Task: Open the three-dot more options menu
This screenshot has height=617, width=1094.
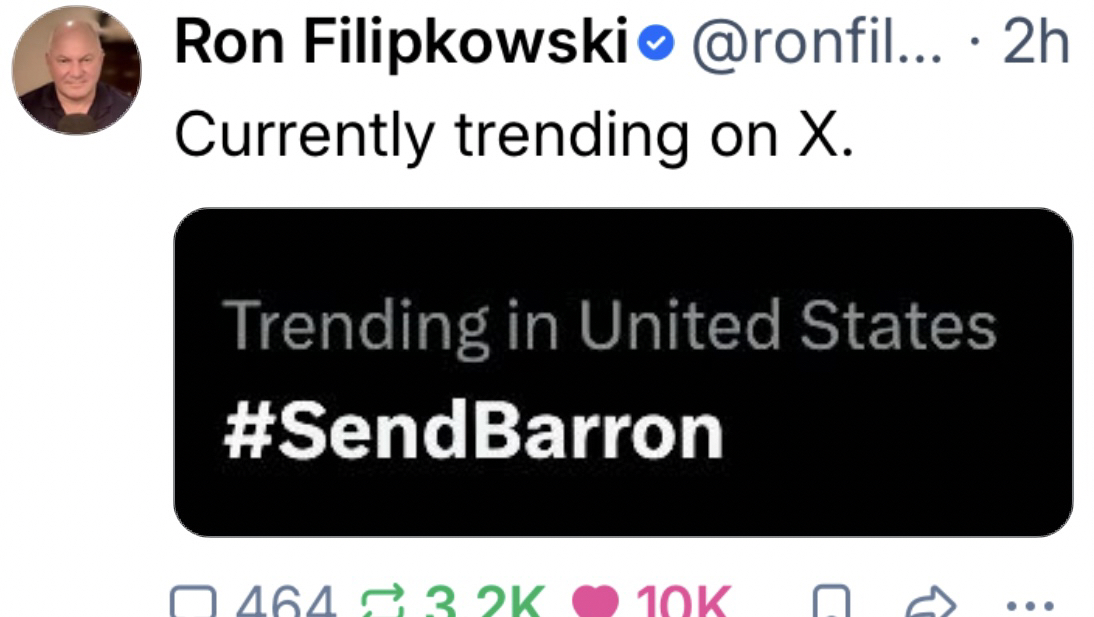Action: click(1027, 605)
